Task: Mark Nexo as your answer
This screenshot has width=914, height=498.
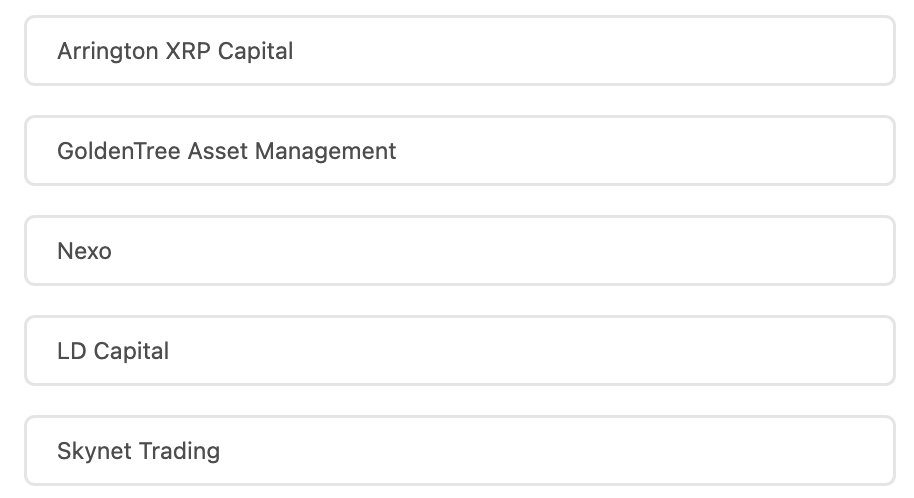Action: tap(459, 251)
